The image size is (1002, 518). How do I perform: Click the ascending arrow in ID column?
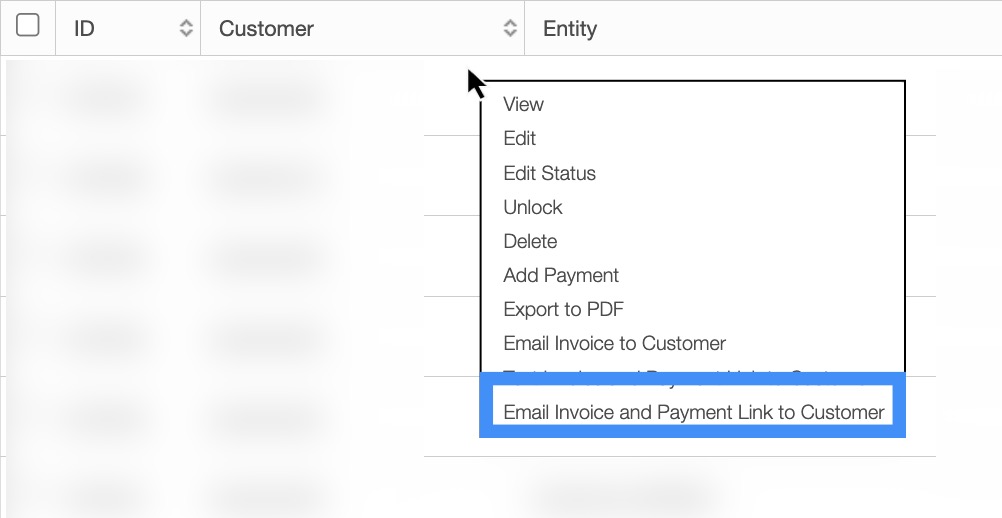[185, 23]
